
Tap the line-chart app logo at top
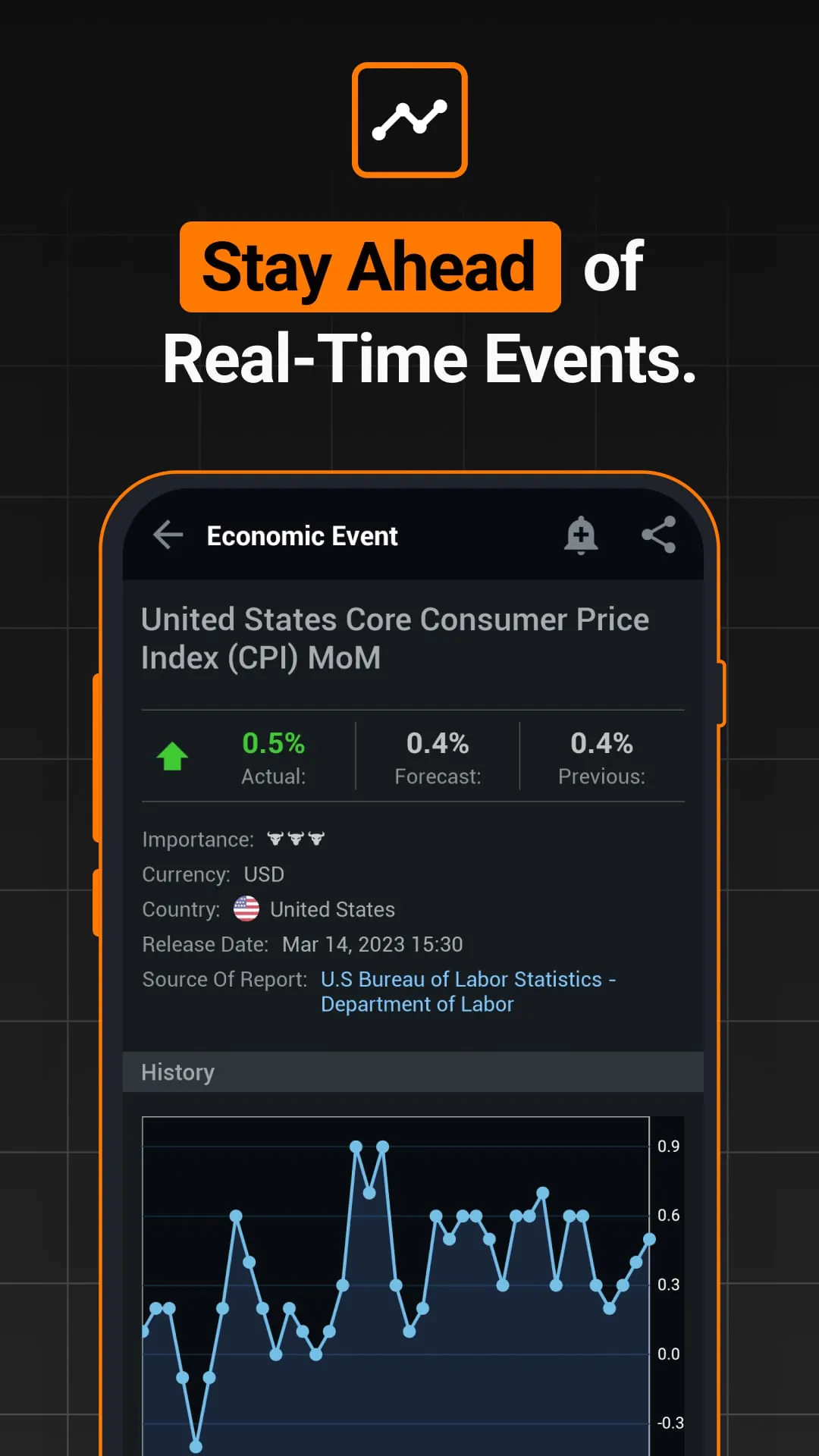(x=409, y=119)
